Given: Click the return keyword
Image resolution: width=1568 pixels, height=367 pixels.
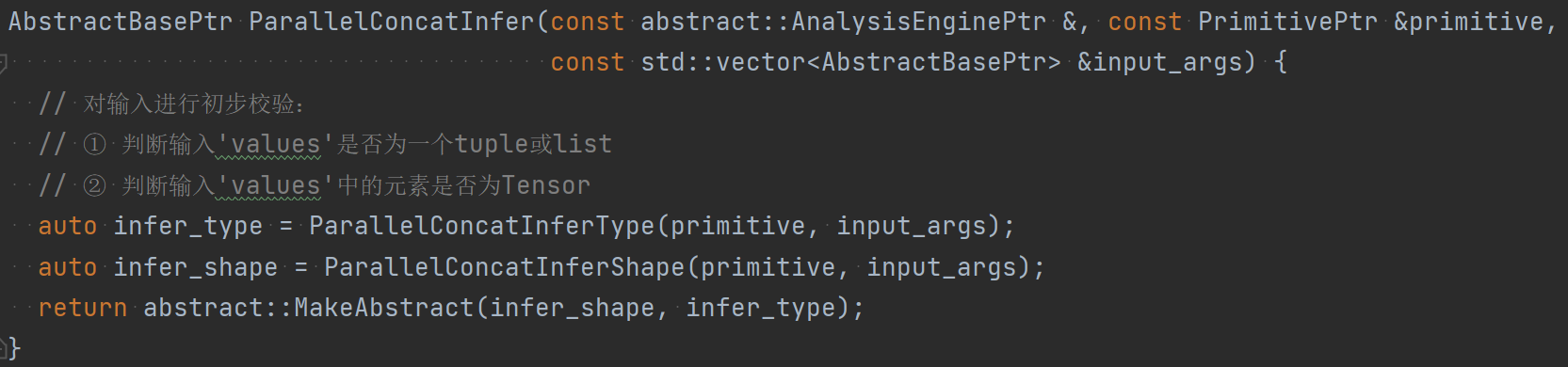Looking at the screenshot, I should [82, 308].
